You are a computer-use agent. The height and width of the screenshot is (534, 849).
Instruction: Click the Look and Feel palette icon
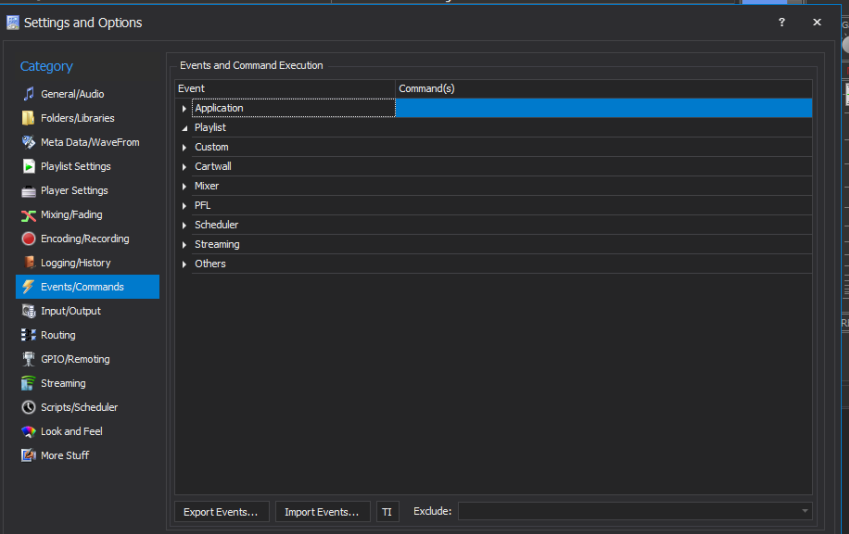(28, 432)
